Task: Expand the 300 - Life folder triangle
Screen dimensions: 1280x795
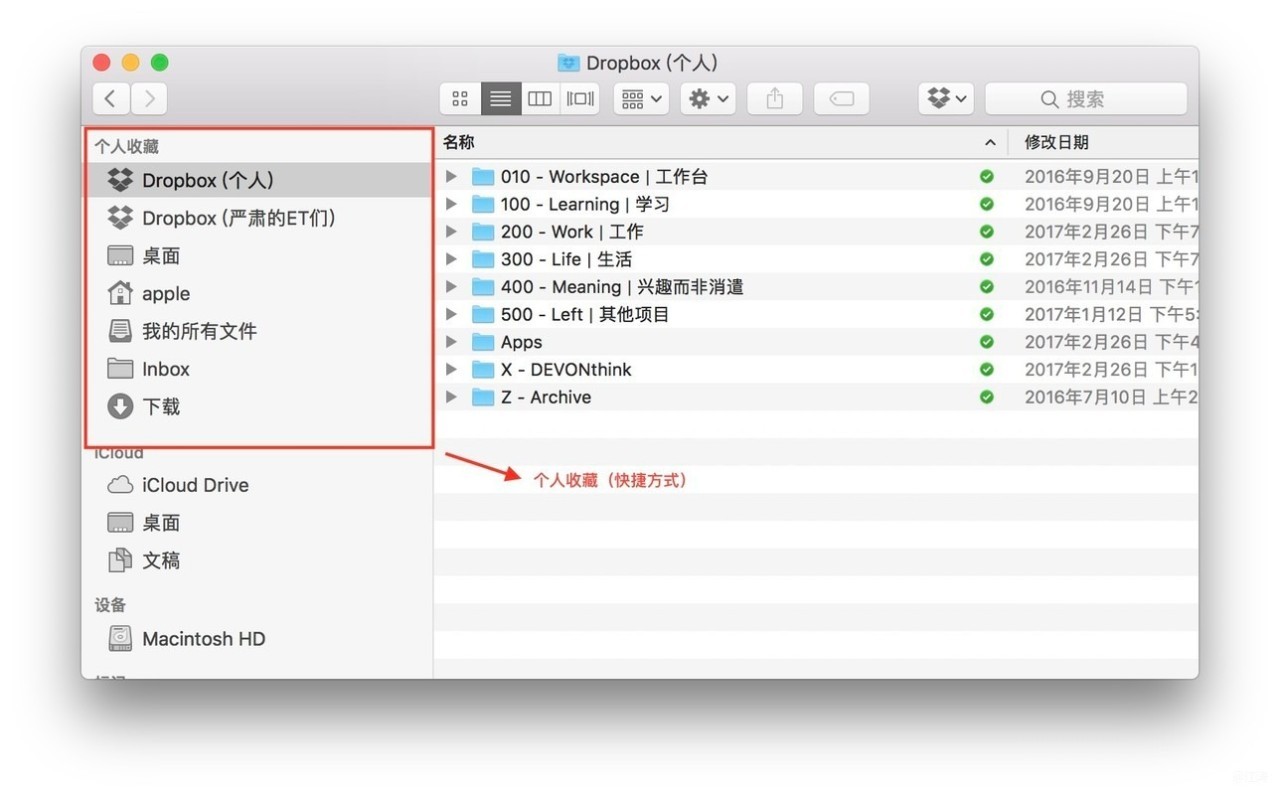Action: [451, 259]
